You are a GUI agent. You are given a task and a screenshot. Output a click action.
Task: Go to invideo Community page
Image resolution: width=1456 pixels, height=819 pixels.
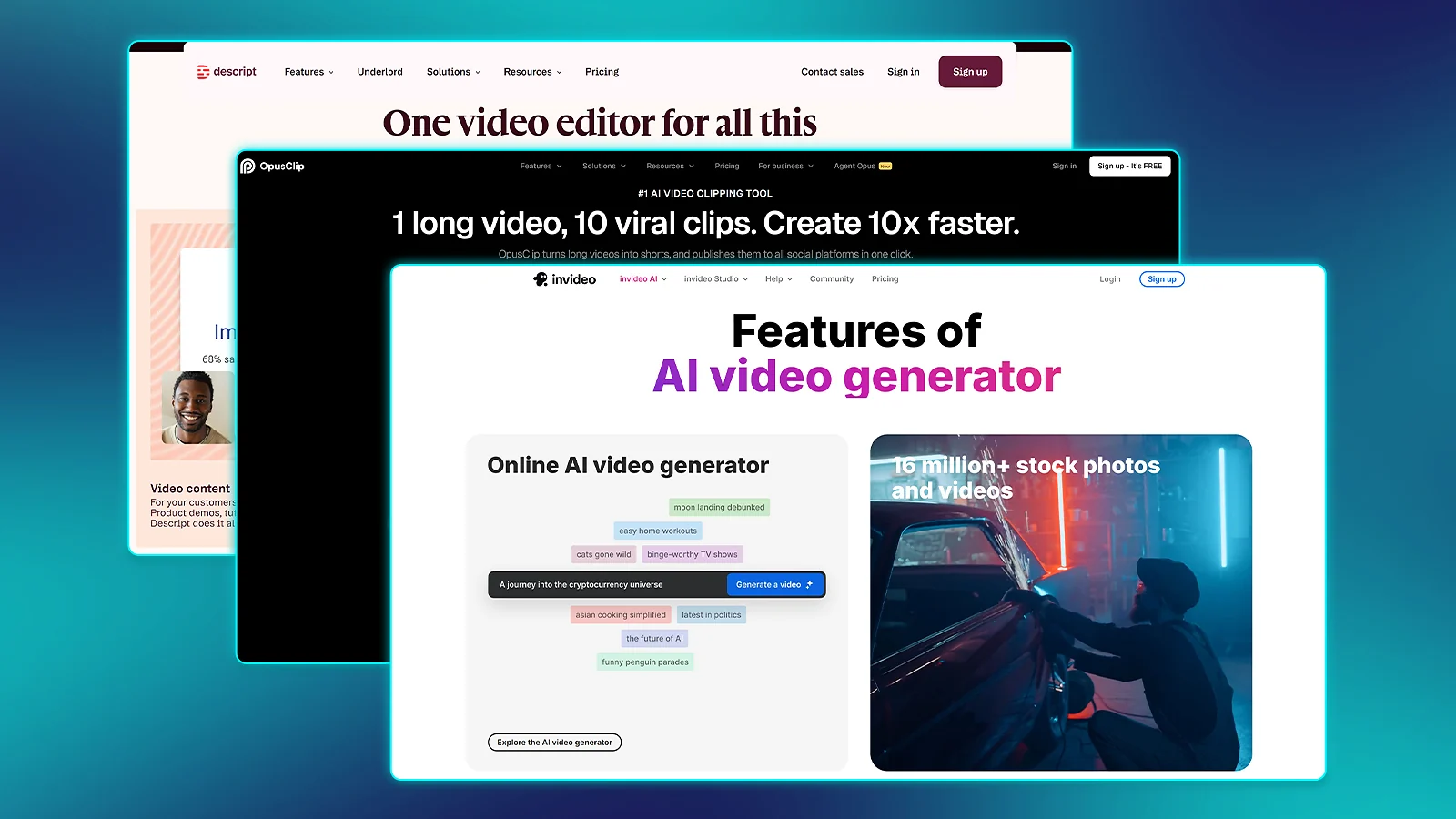click(x=832, y=279)
